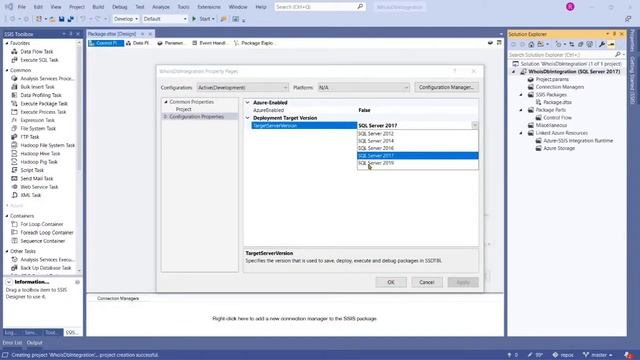Open the File menu
Image resolution: width=640 pixels, height=360 pixels.
tap(22, 7)
